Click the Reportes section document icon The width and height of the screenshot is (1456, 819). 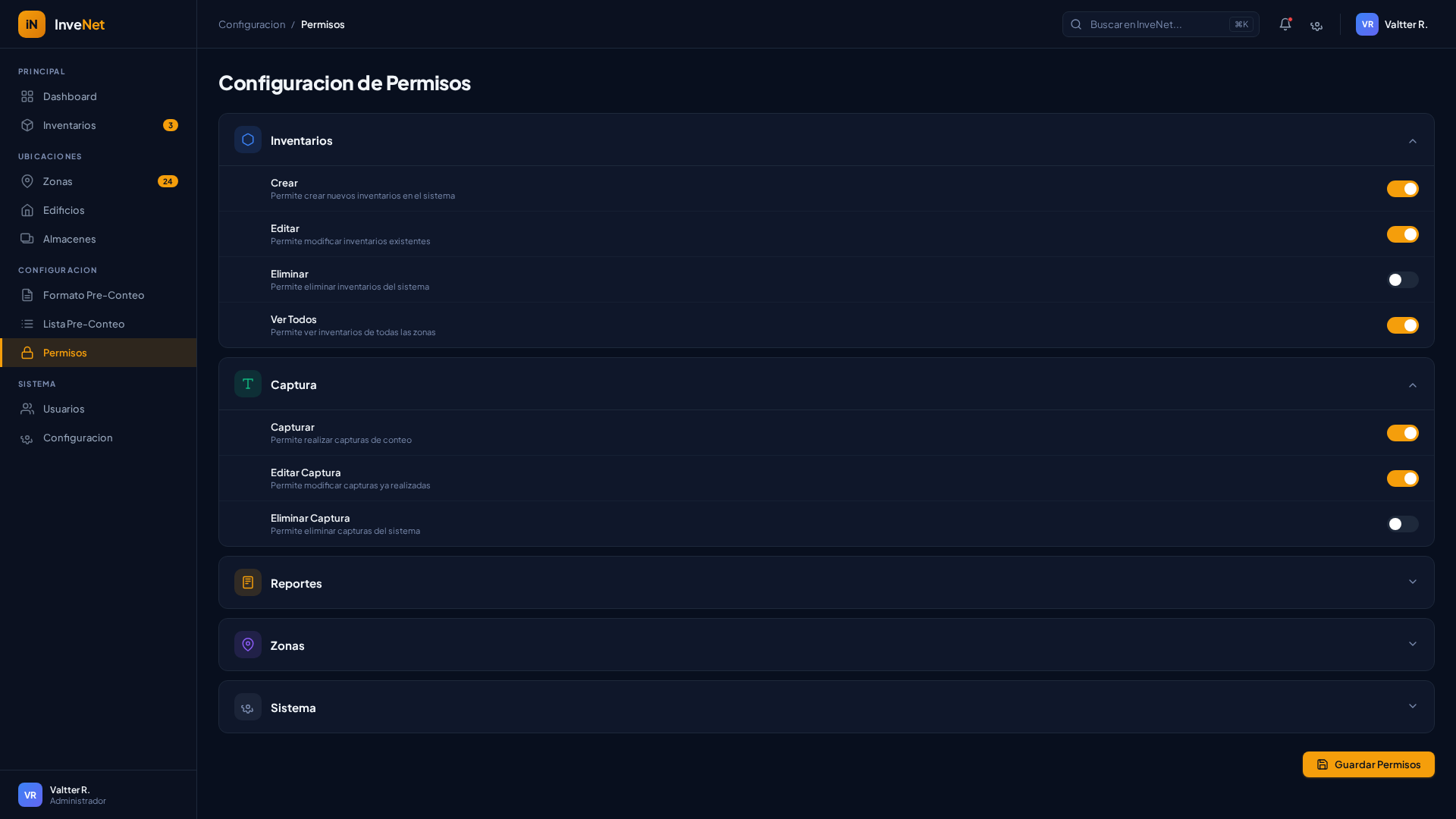click(x=248, y=582)
